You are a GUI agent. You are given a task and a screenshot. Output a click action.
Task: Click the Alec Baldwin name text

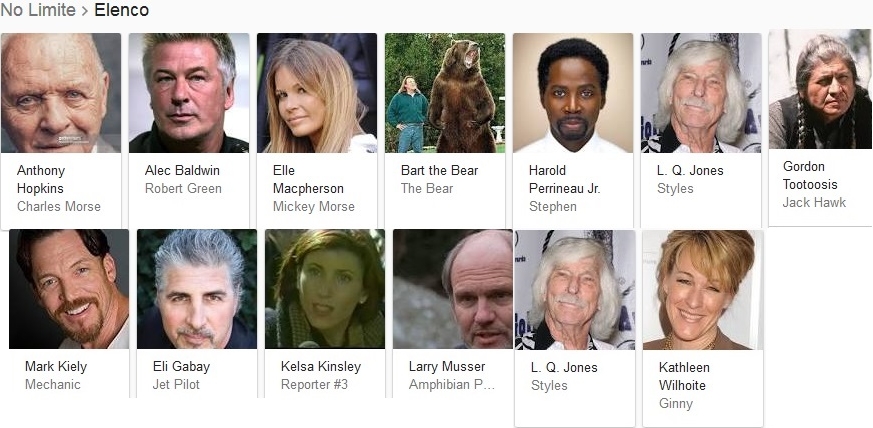point(182,170)
